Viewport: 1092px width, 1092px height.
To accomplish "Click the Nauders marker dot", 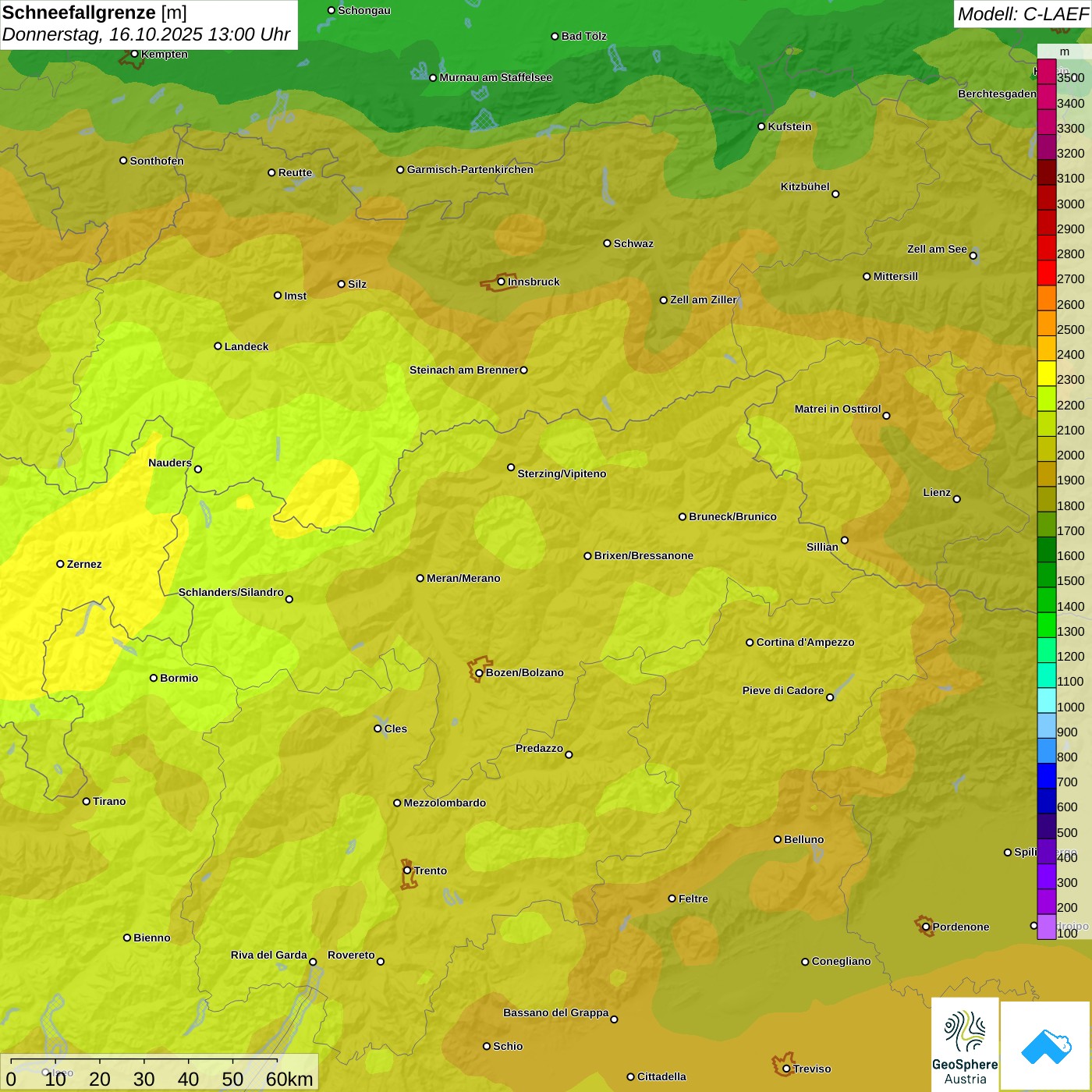I will point(198,469).
